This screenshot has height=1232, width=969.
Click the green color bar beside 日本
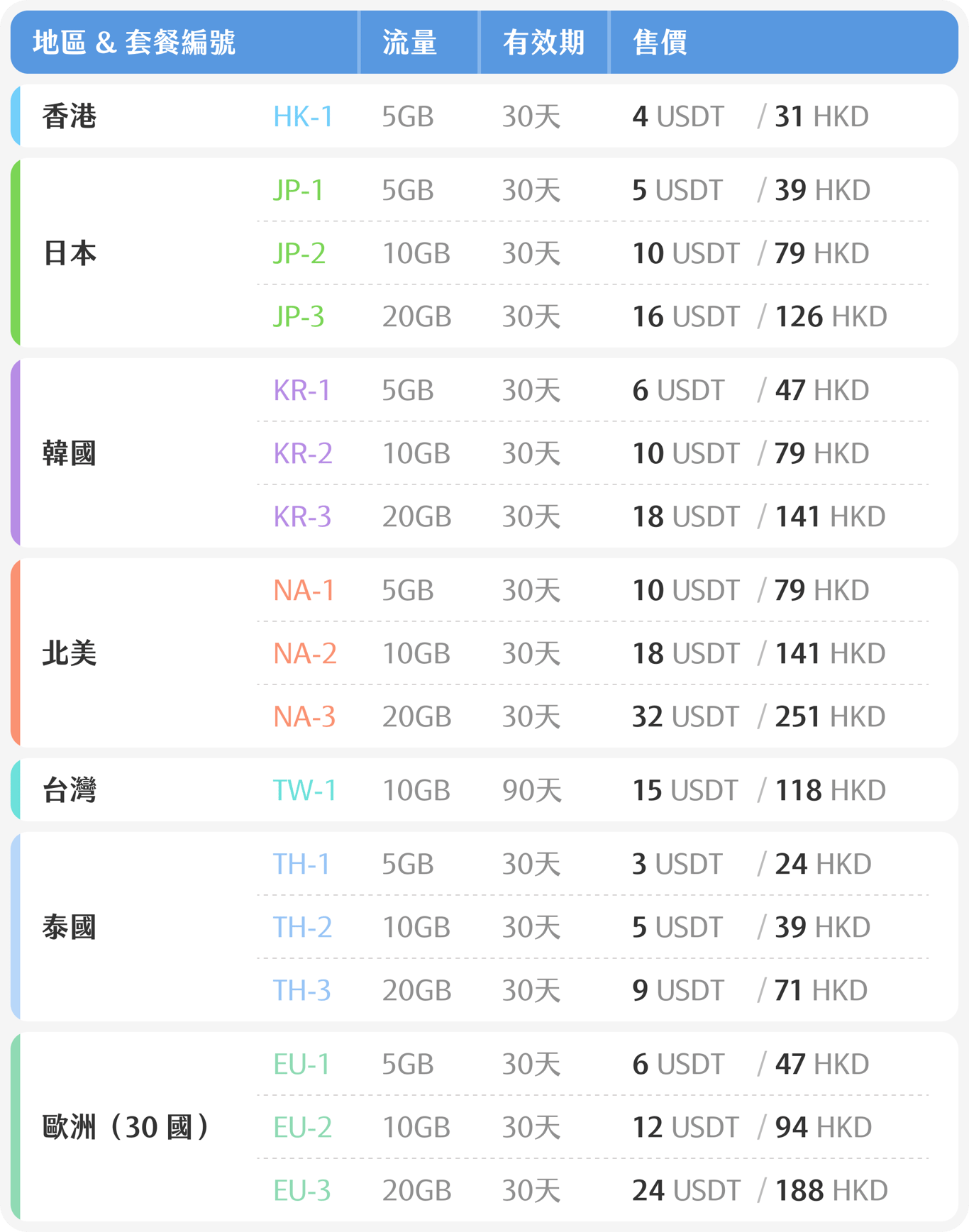[x=16, y=253]
